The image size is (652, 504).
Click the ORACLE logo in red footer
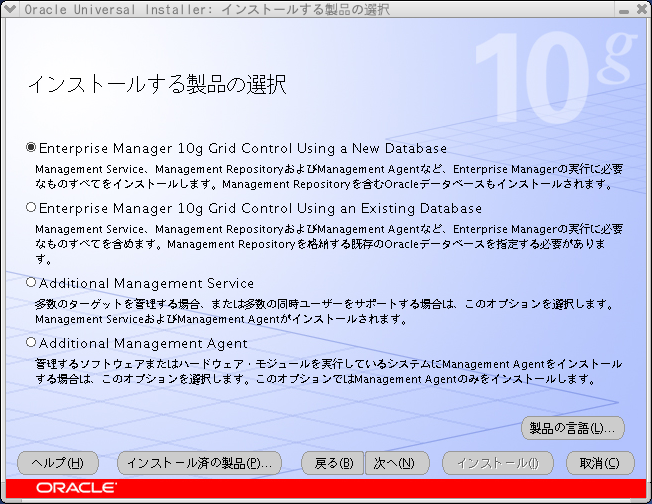[77, 488]
